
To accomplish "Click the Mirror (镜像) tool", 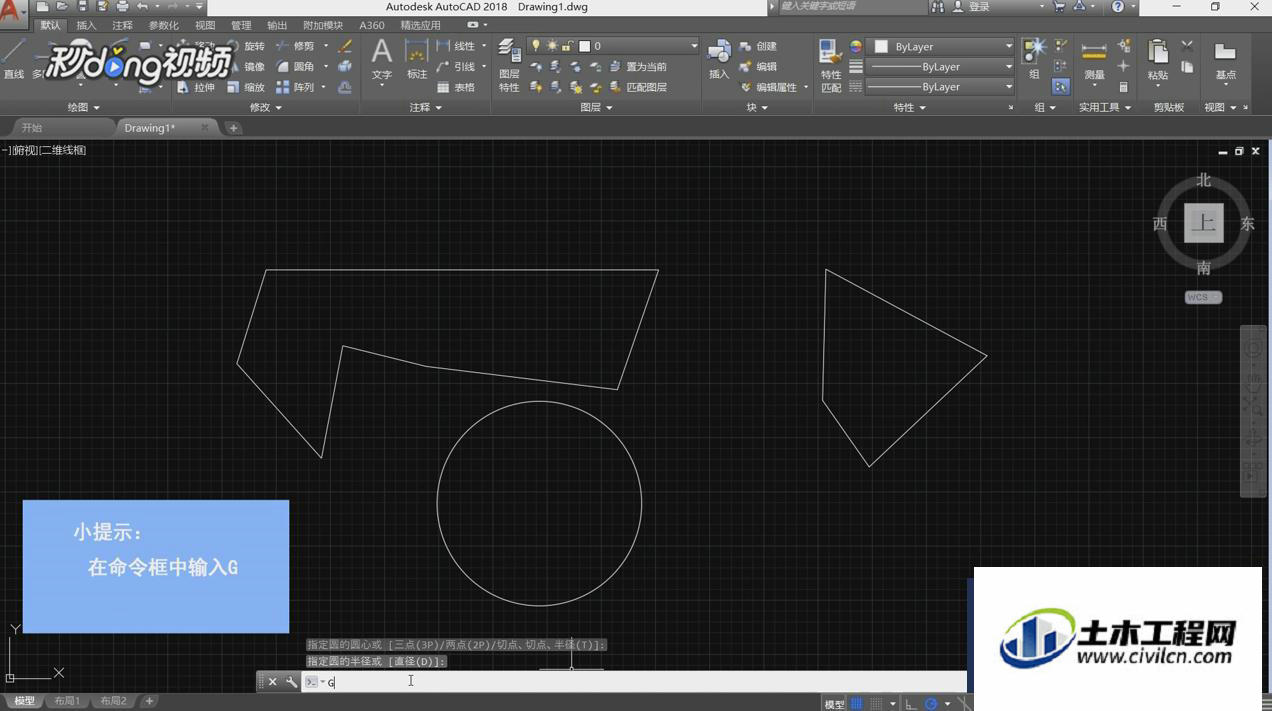I will tap(246, 67).
